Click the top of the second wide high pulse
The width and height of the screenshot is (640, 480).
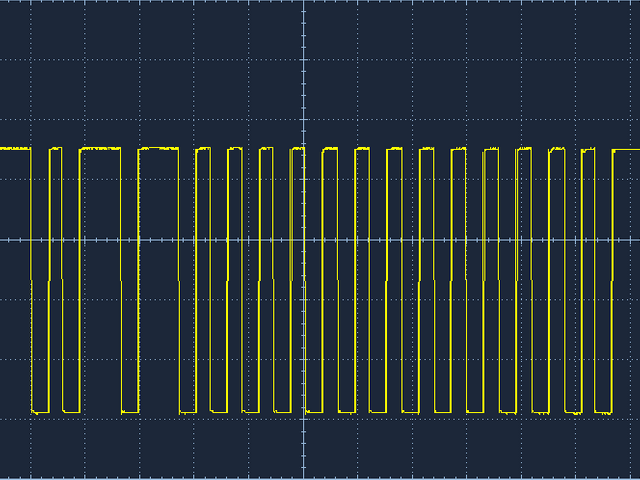coord(158,148)
